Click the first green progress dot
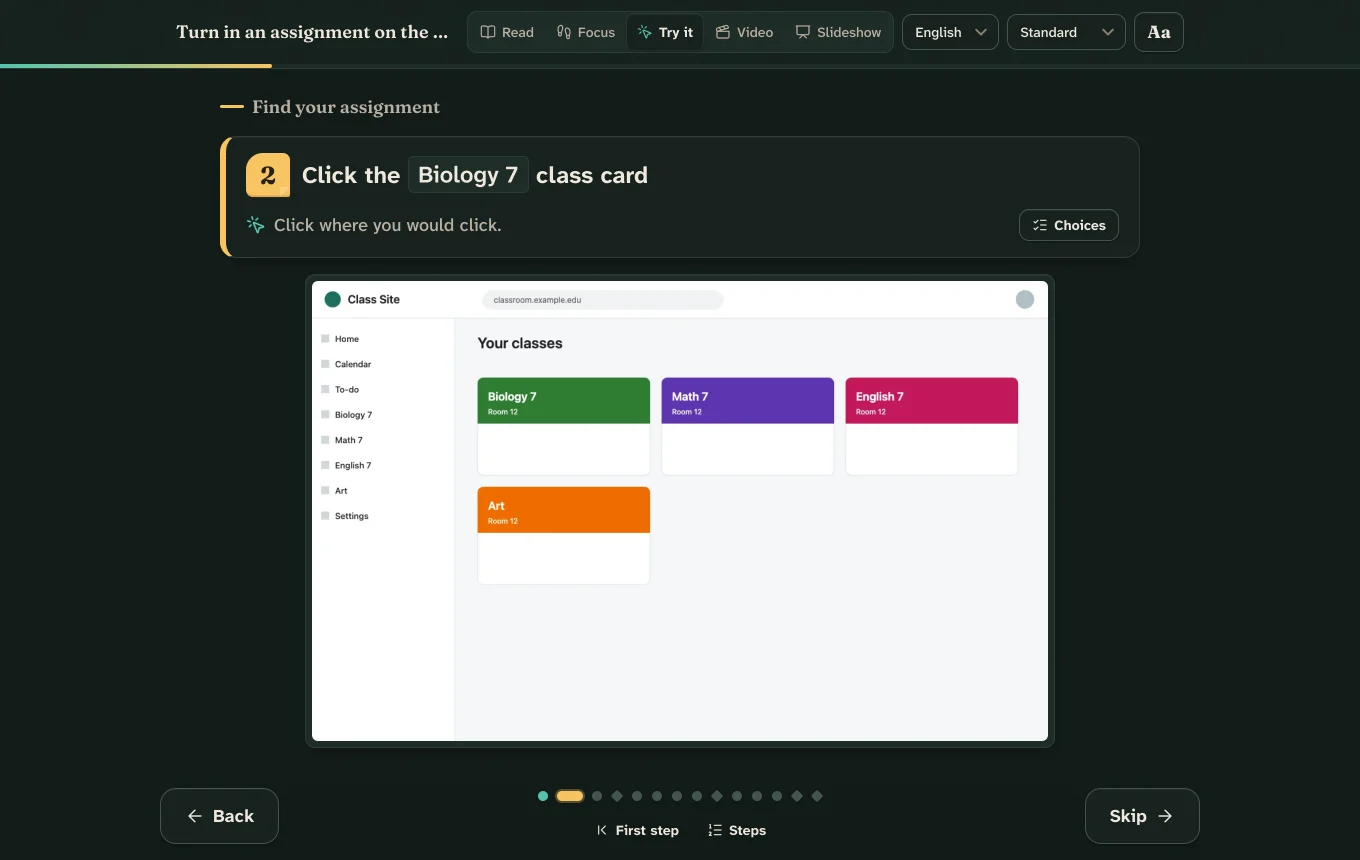This screenshot has height=860, width=1360. pyautogui.click(x=543, y=796)
